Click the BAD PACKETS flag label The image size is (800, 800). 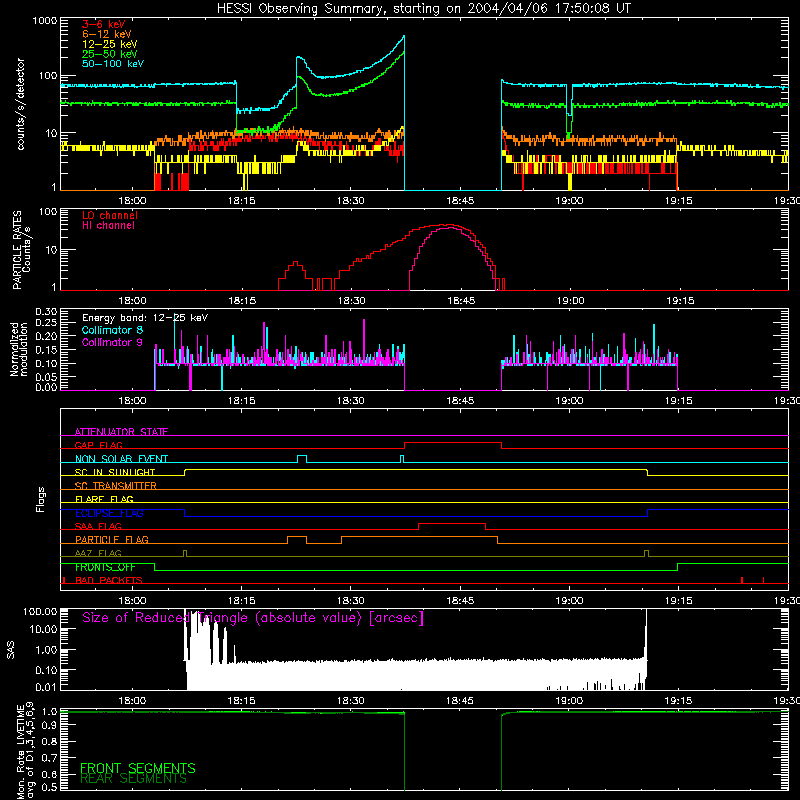(109, 580)
